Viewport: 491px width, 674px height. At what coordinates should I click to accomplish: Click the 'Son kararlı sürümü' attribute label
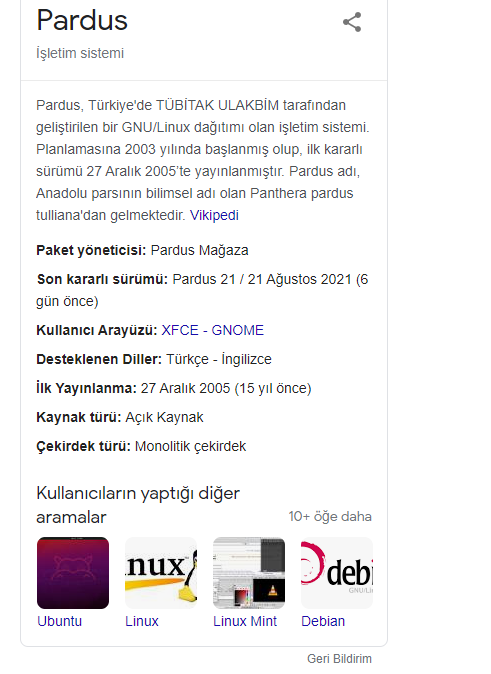coord(102,279)
